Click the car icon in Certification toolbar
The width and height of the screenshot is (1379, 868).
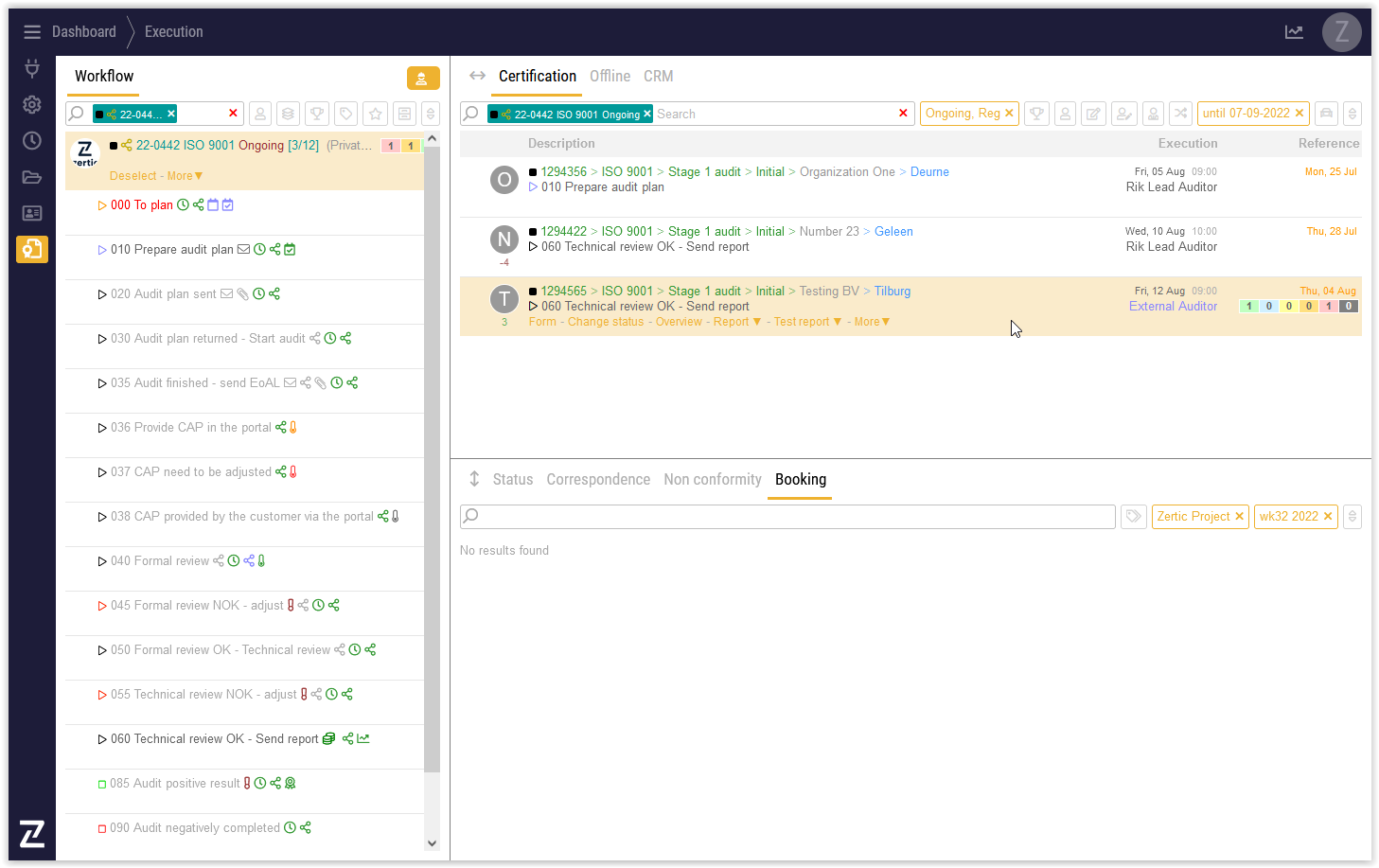1326,114
